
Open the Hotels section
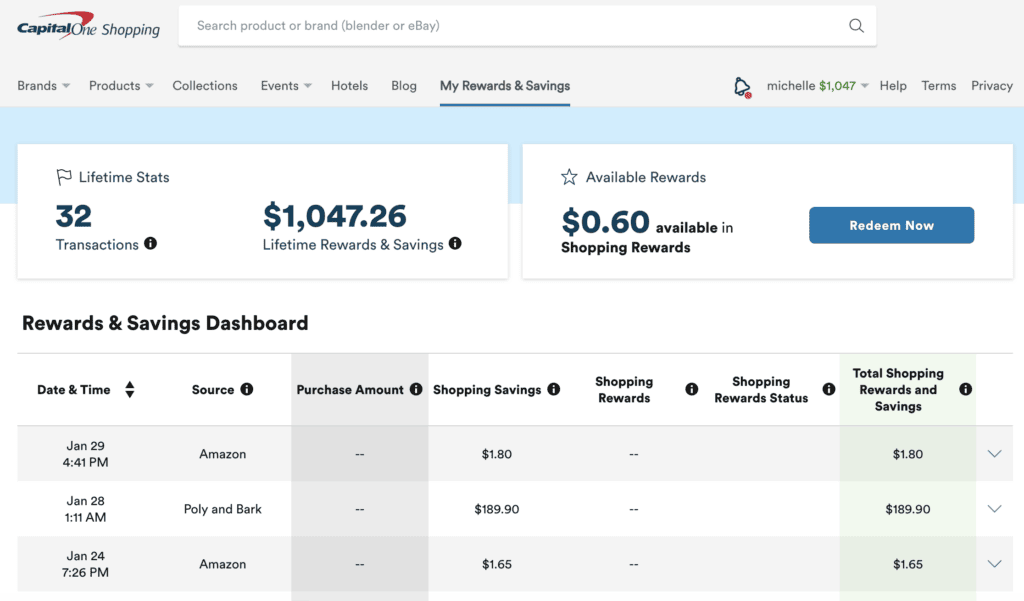(349, 86)
